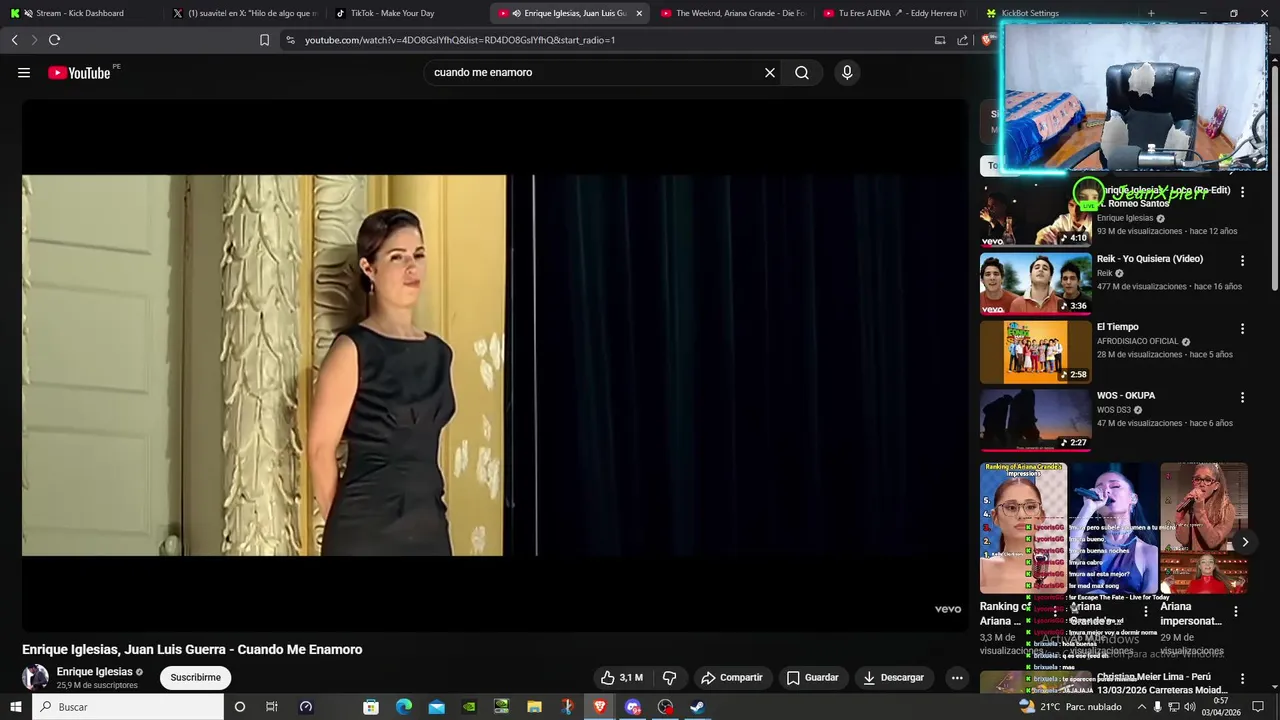This screenshot has width=1280, height=720.
Task: Switch to the TikTok - Make Your Day tab
Action: pyautogui.click(x=407, y=13)
